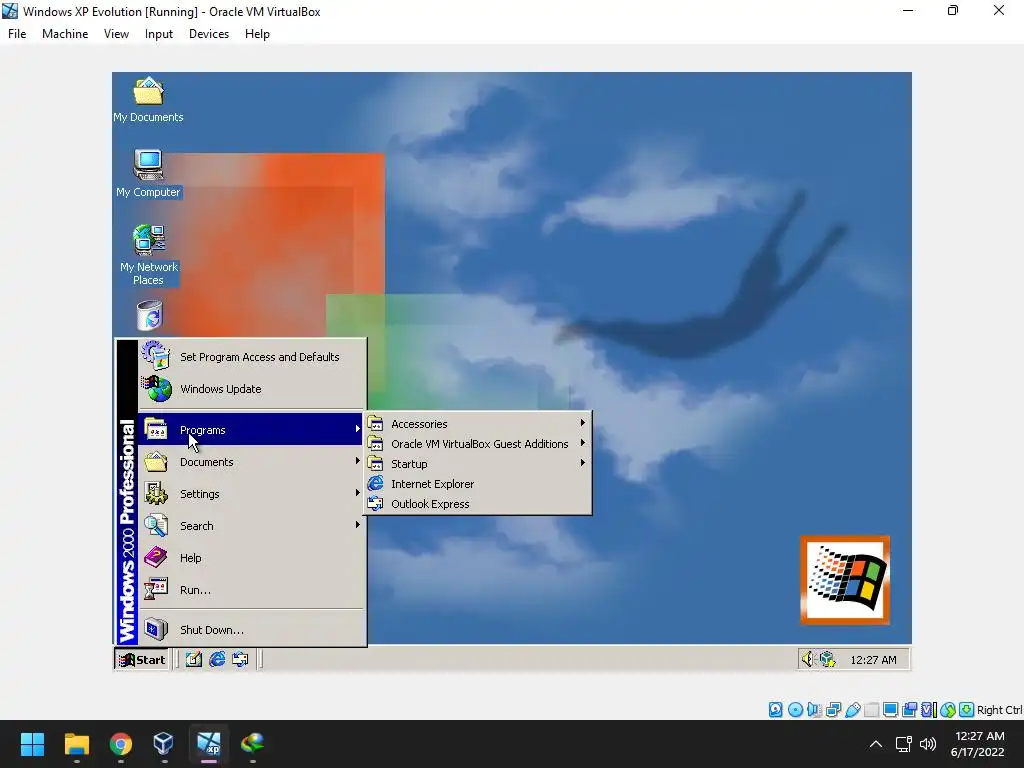The width and height of the screenshot is (1024, 768).
Task: Select the My Network Places icon
Action: coord(148,255)
